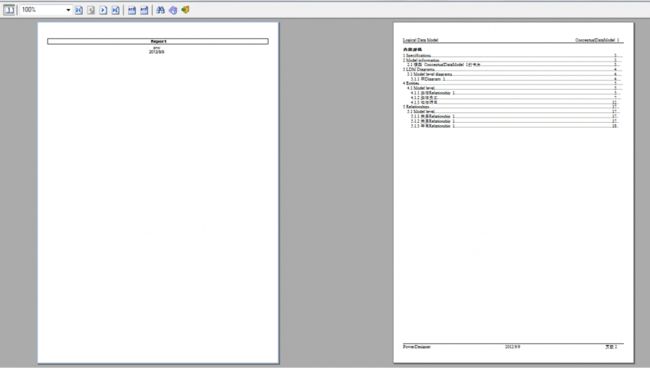Open Find with the binoculars icon

pos(160,10)
